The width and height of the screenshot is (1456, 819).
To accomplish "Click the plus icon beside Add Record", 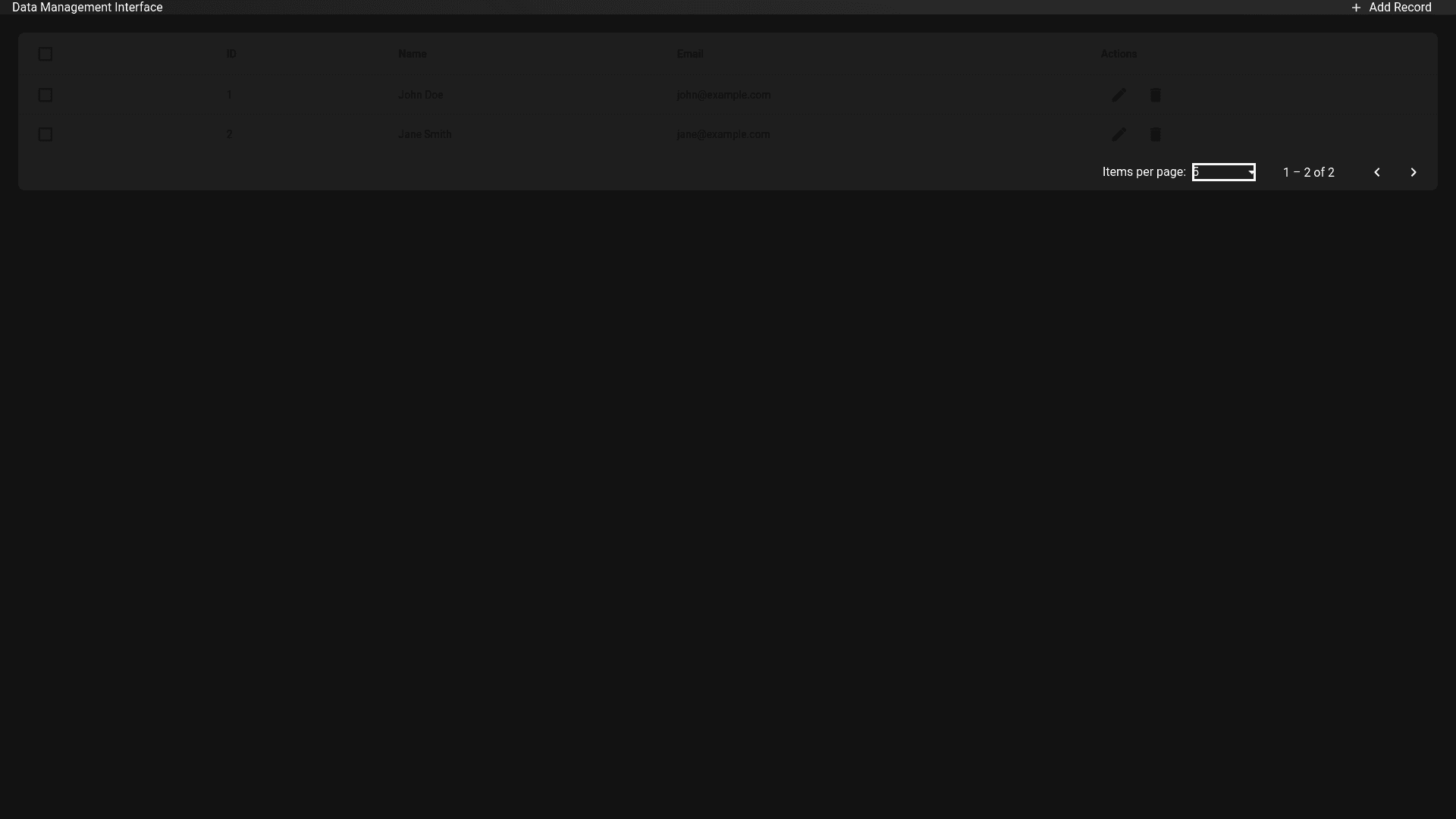I will coord(1356,8).
